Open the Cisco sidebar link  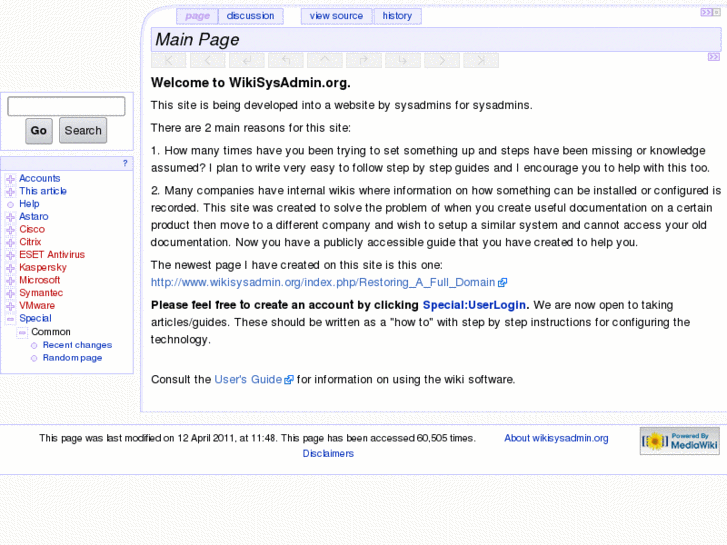(32, 229)
